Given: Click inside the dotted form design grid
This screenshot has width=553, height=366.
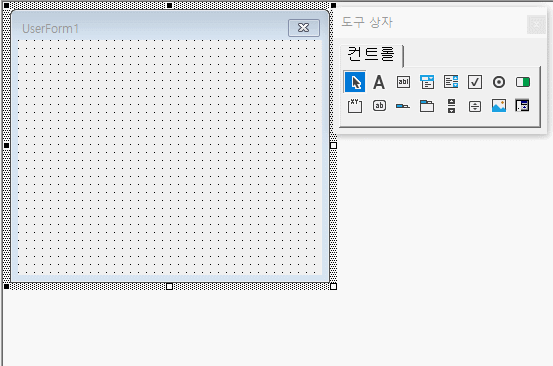Looking at the screenshot, I should coord(169,157).
